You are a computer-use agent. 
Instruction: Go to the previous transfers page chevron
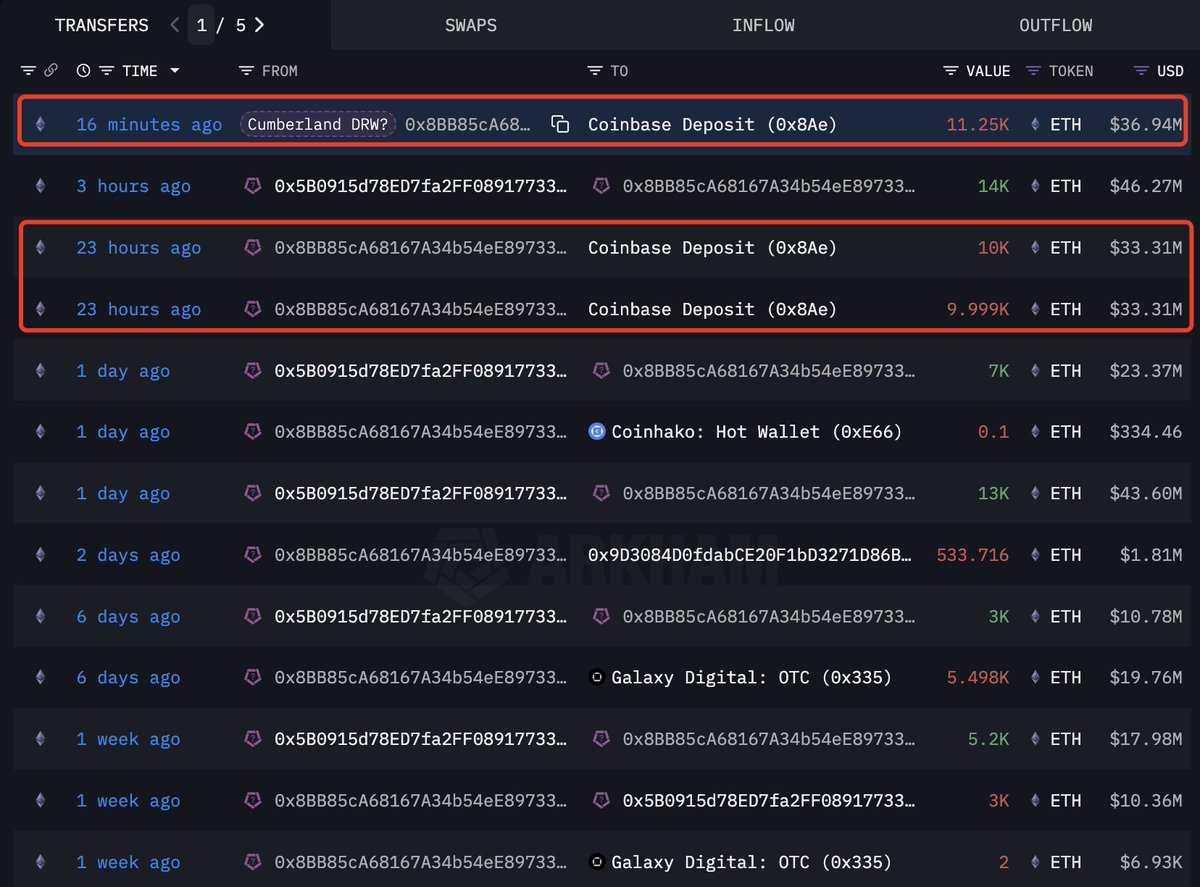click(x=175, y=25)
